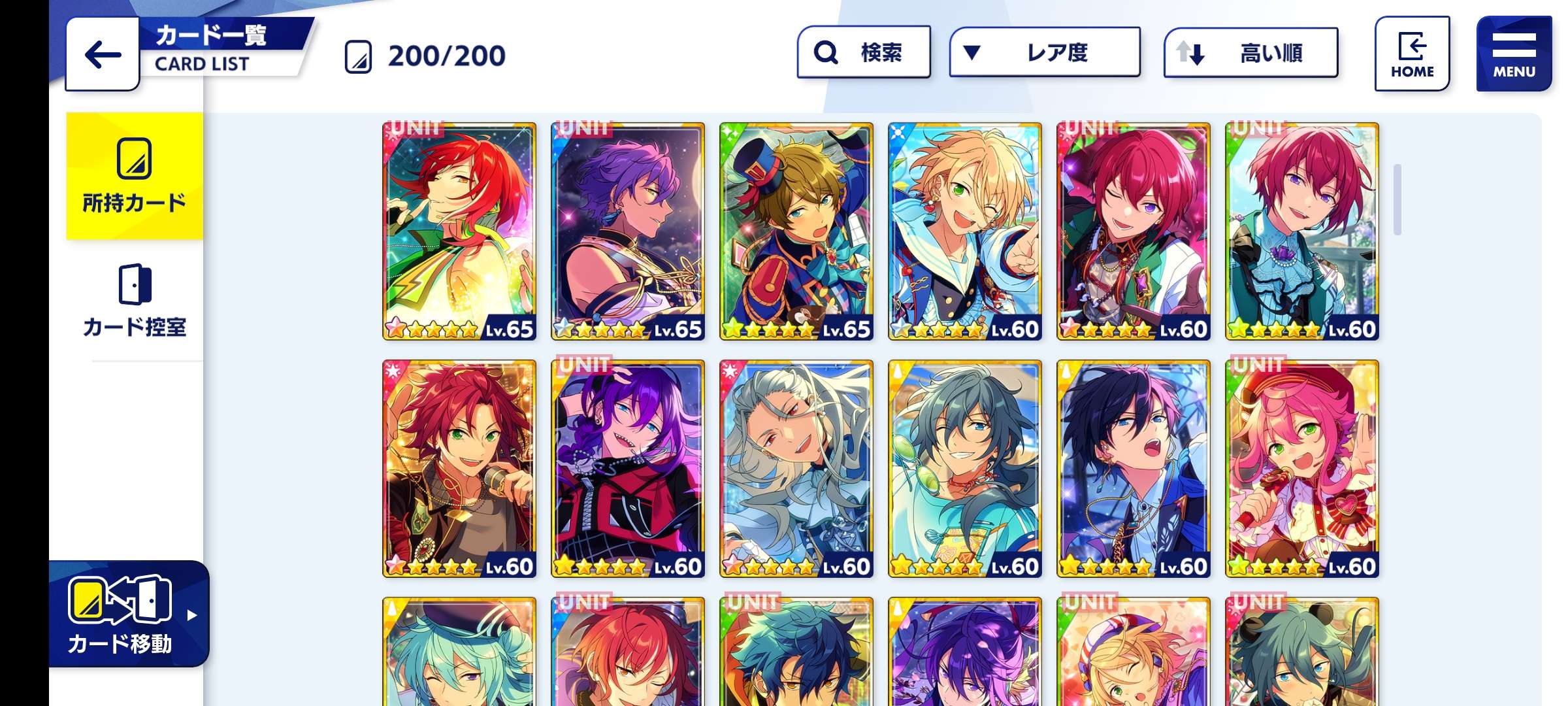Expand the カード移動 side arrow

[191, 615]
